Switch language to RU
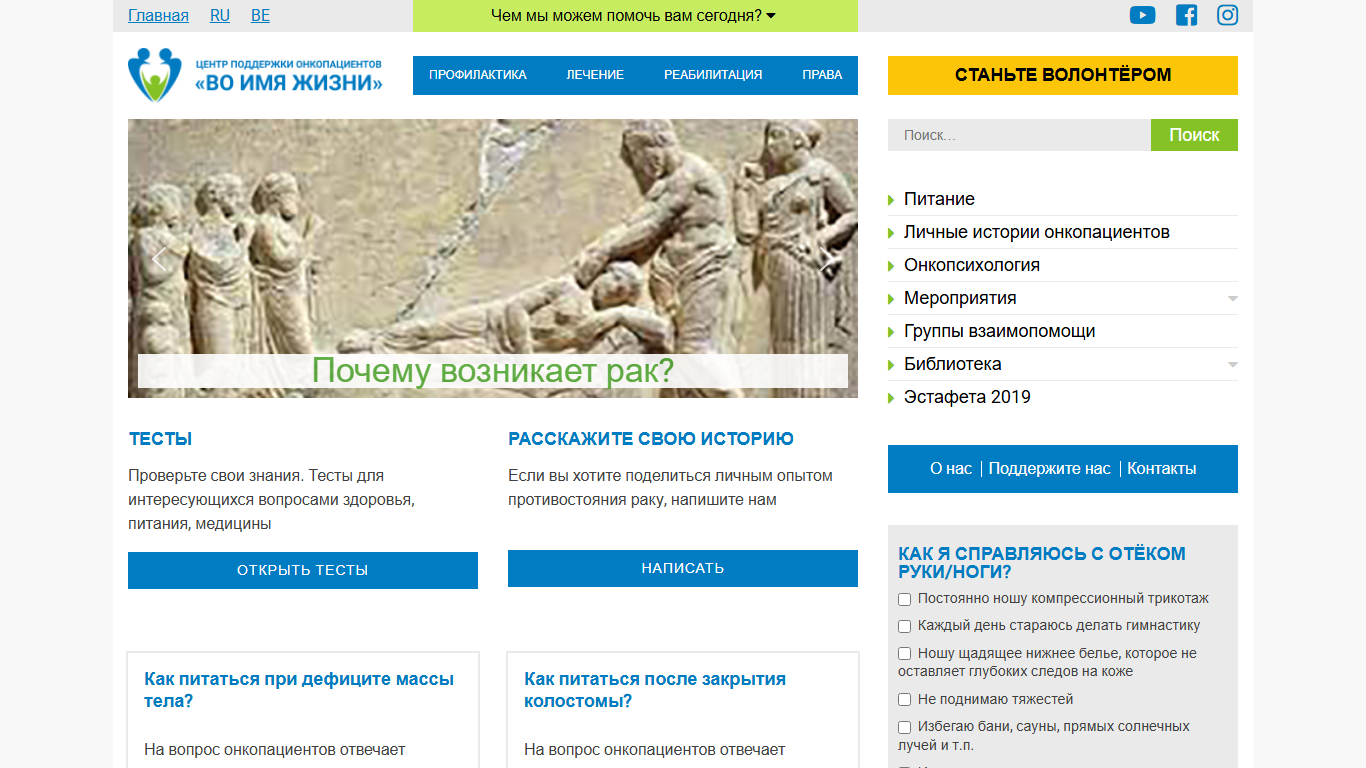Screen dimensions: 1366x768 pos(220,16)
